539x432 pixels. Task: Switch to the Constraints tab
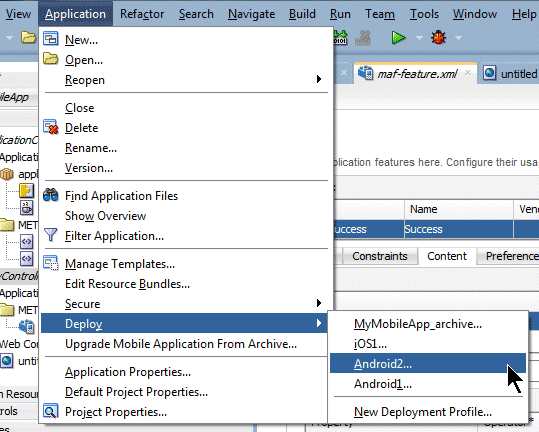pyautogui.click(x=380, y=256)
